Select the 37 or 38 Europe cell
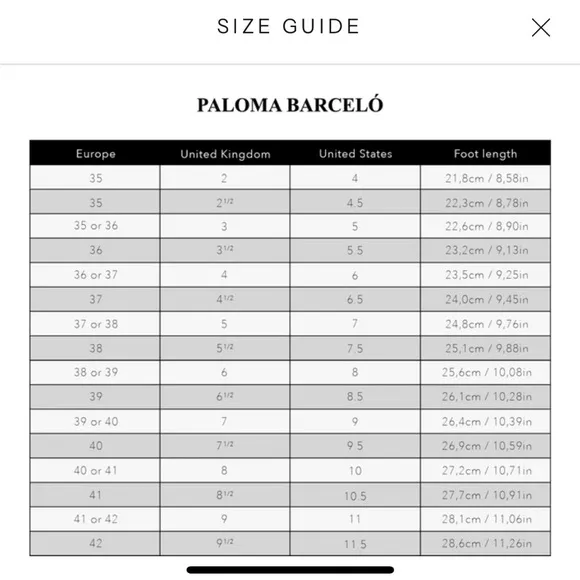This screenshot has width=580, height=580. click(95, 324)
